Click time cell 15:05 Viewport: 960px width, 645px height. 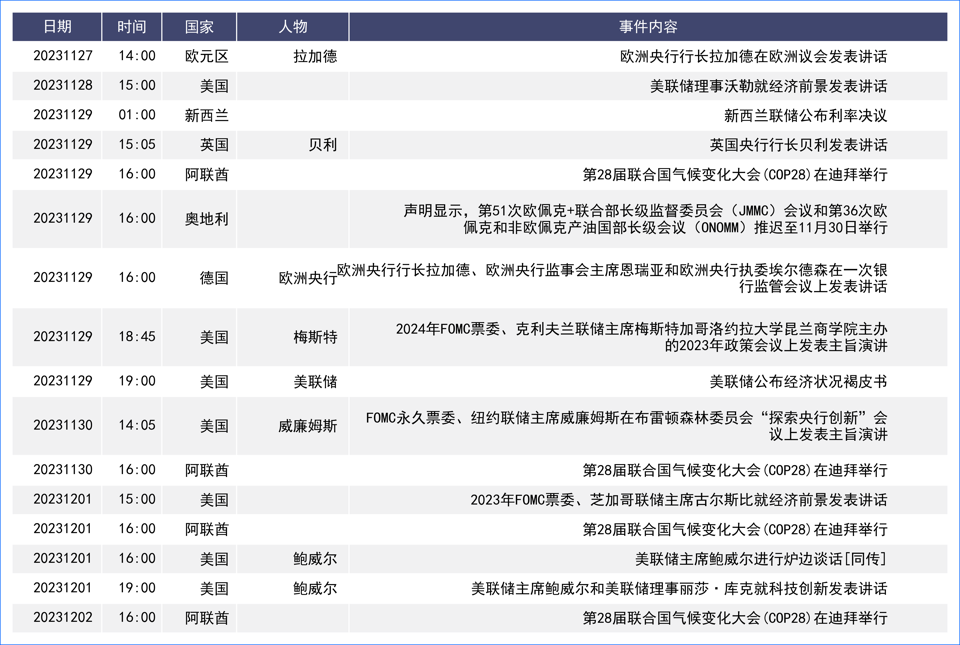click(x=137, y=144)
